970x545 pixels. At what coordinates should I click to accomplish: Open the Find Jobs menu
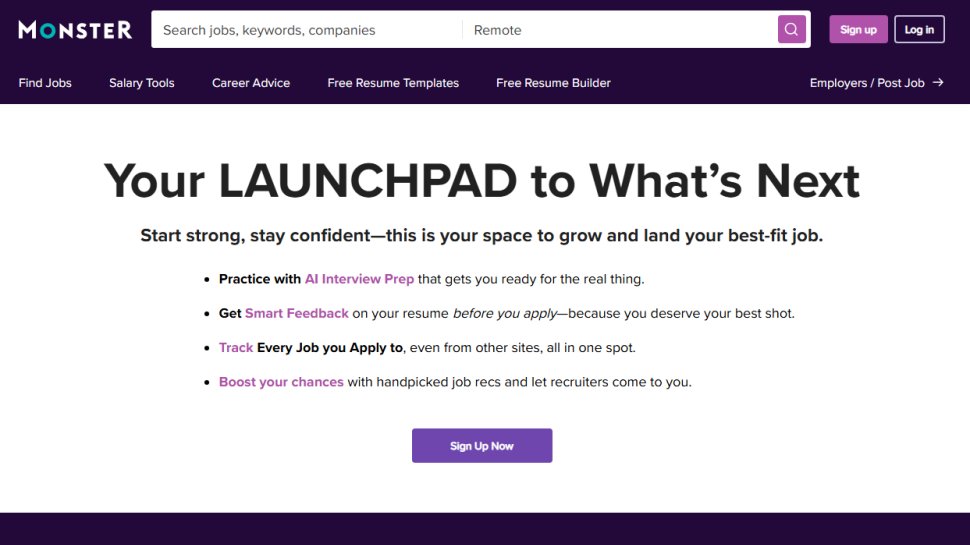coord(45,83)
